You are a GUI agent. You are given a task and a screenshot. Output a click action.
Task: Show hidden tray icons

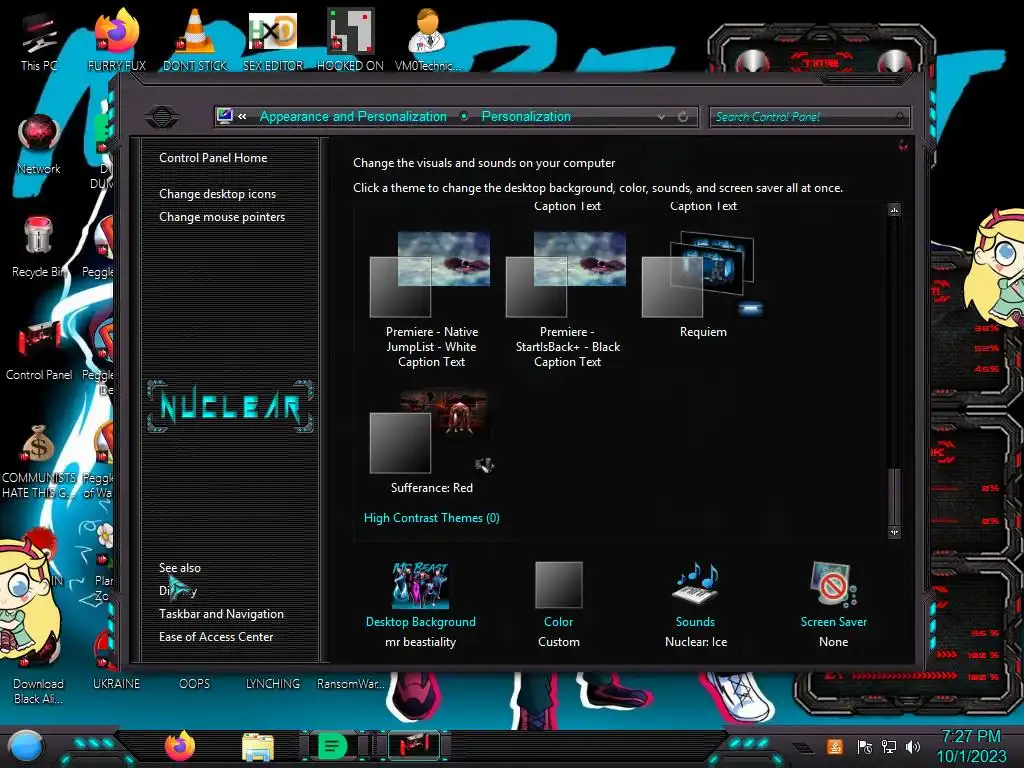pyautogui.click(x=803, y=748)
